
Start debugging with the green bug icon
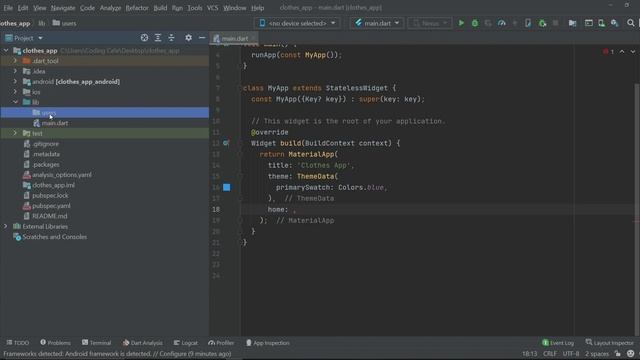pyautogui.click(x=475, y=23)
